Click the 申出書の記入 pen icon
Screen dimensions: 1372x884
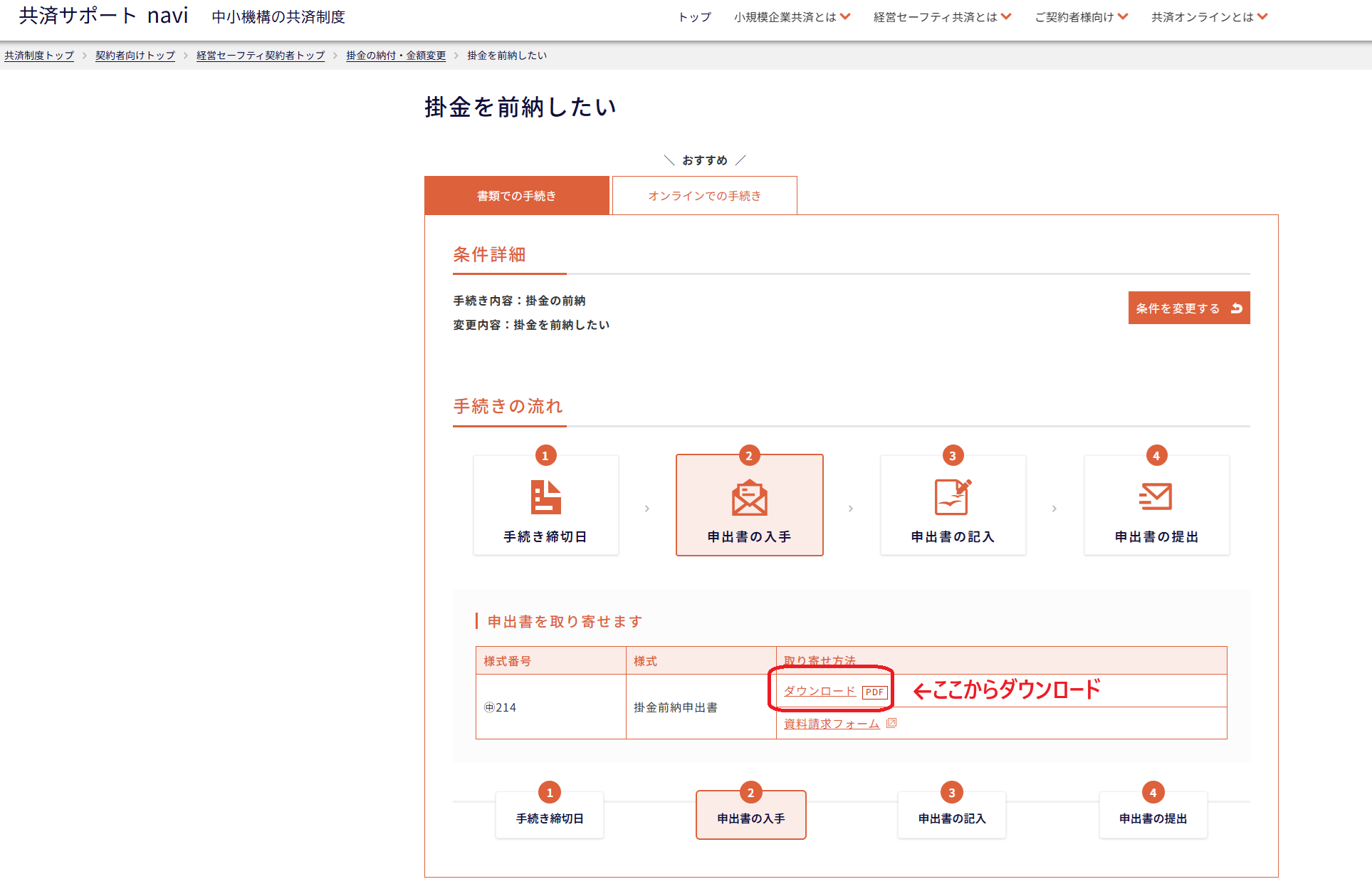[x=953, y=496]
